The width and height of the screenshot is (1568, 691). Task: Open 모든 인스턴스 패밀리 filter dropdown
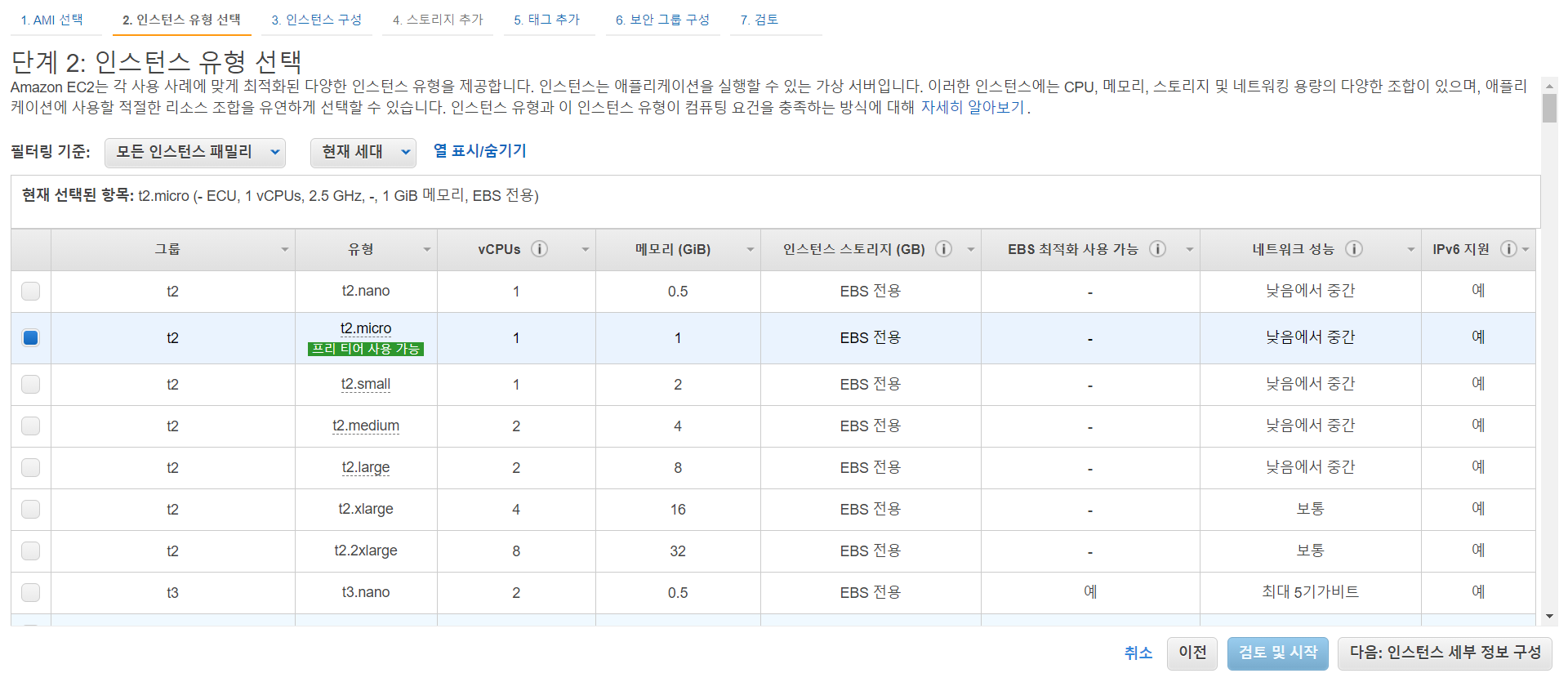point(195,152)
